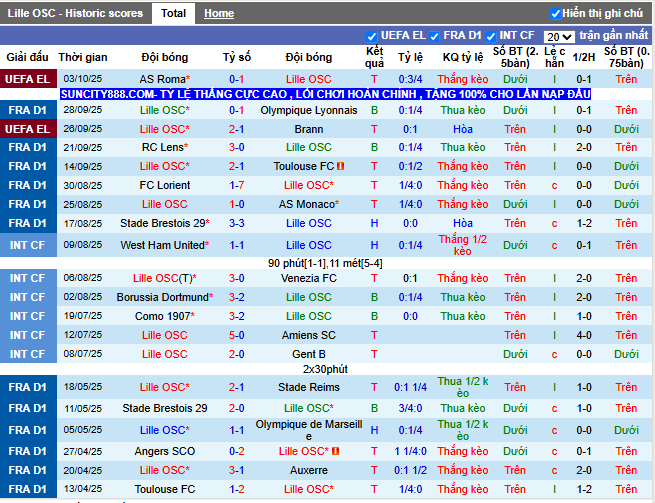Select the date 30/08/25
This screenshot has width=655, height=503.
[x=83, y=185]
